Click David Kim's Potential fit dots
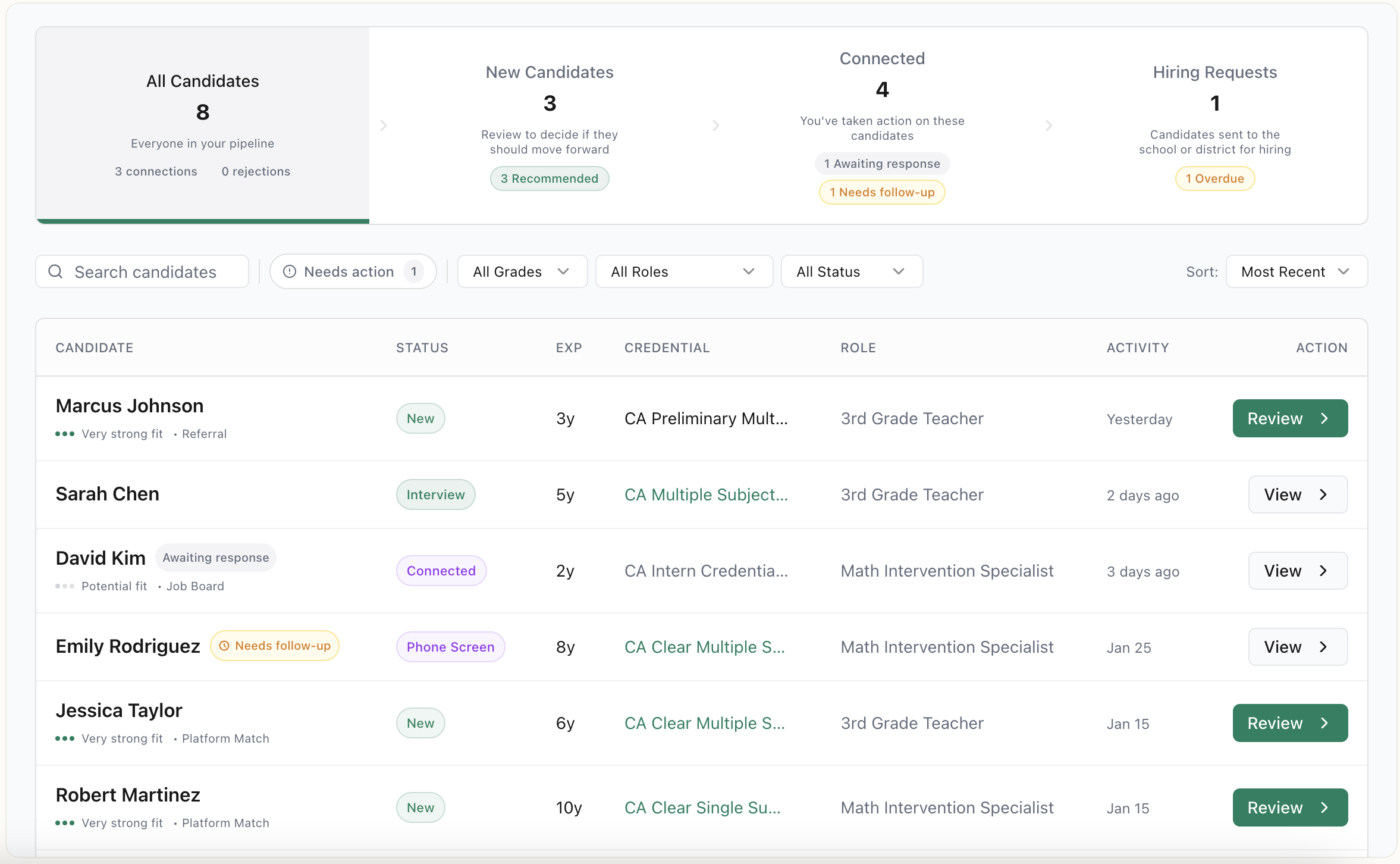This screenshot has width=1400, height=864. (65, 586)
